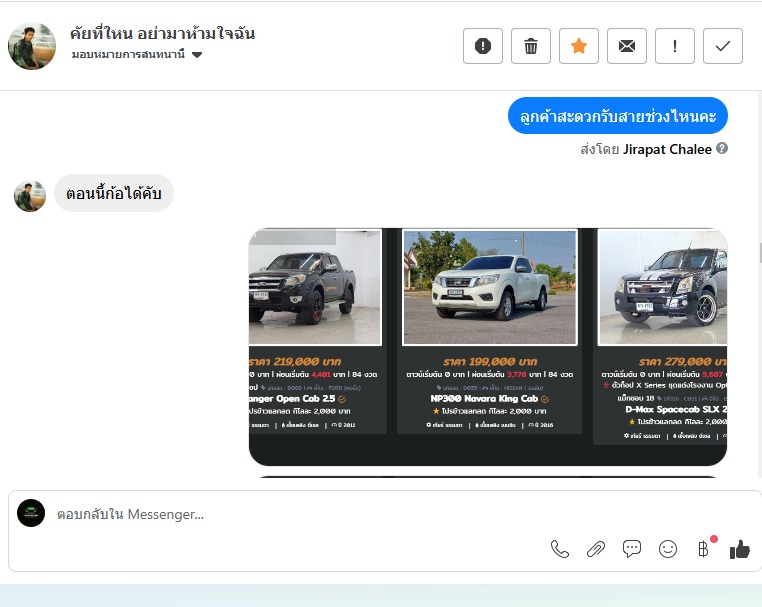Click the Baht payment icon

click(703, 549)
